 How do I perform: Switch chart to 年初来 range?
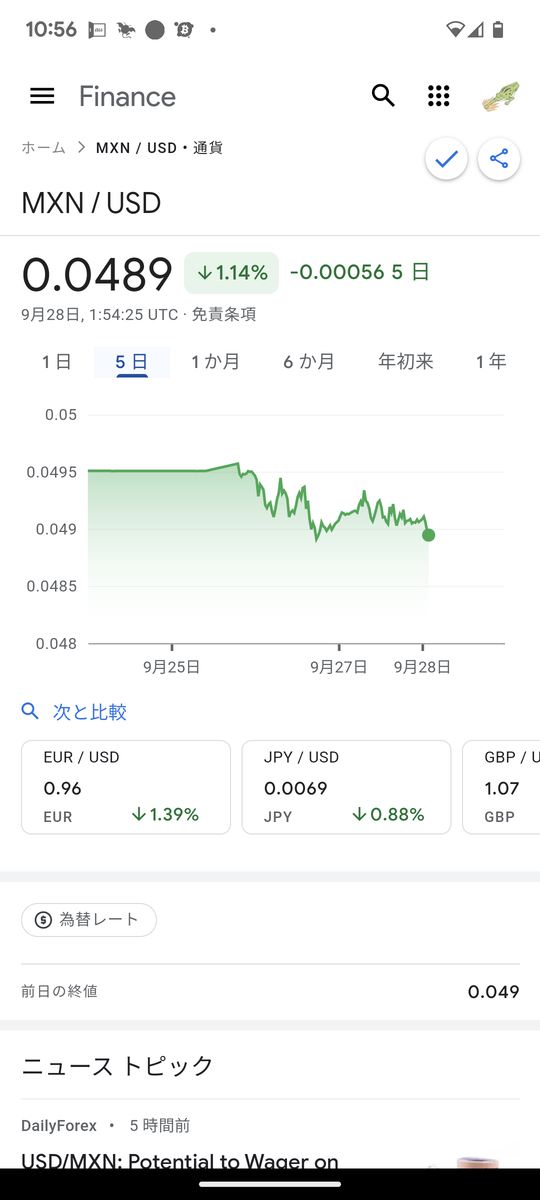(406, 362)
